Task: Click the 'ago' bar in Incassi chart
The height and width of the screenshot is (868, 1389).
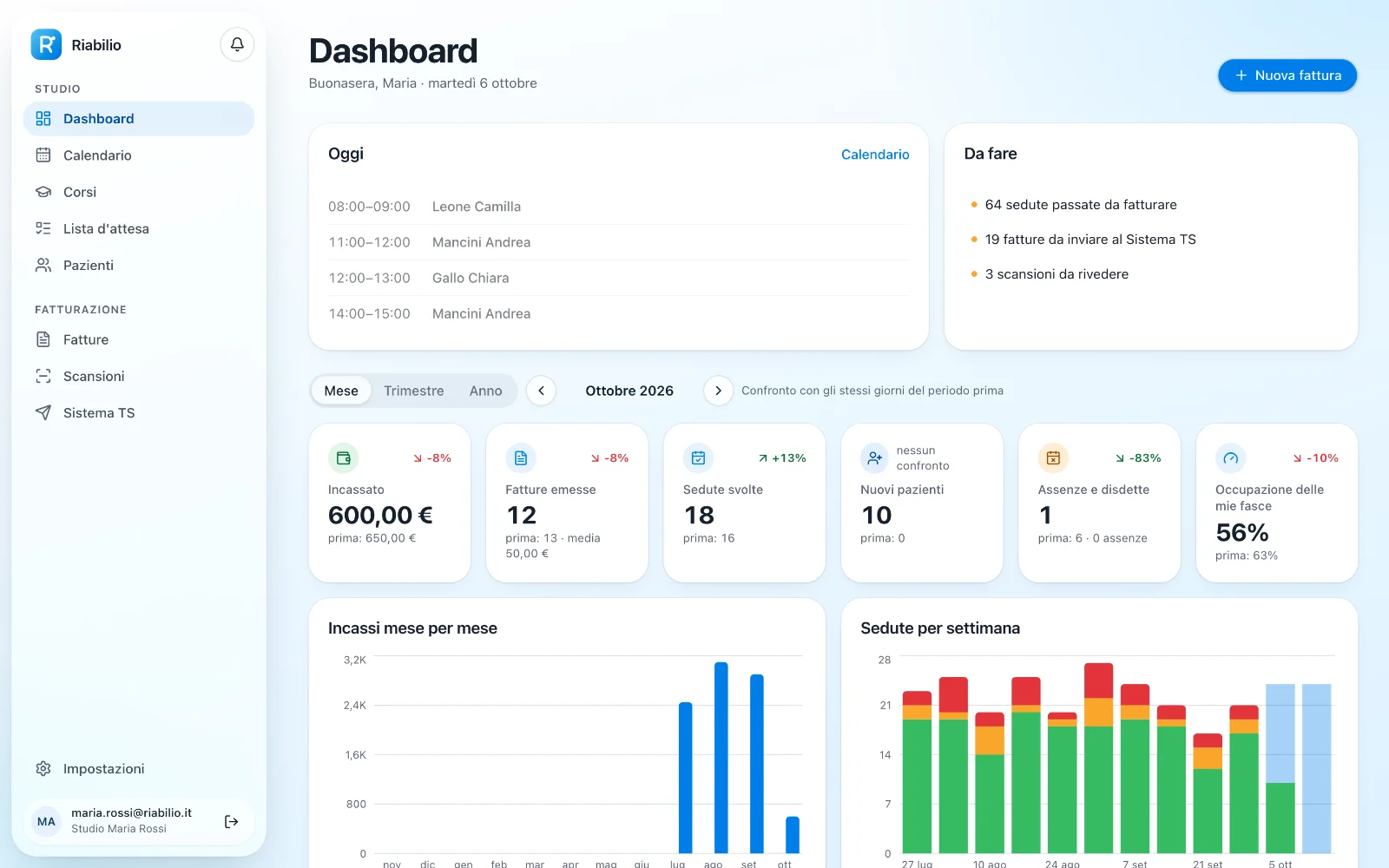Action: (x=721, y=758)
